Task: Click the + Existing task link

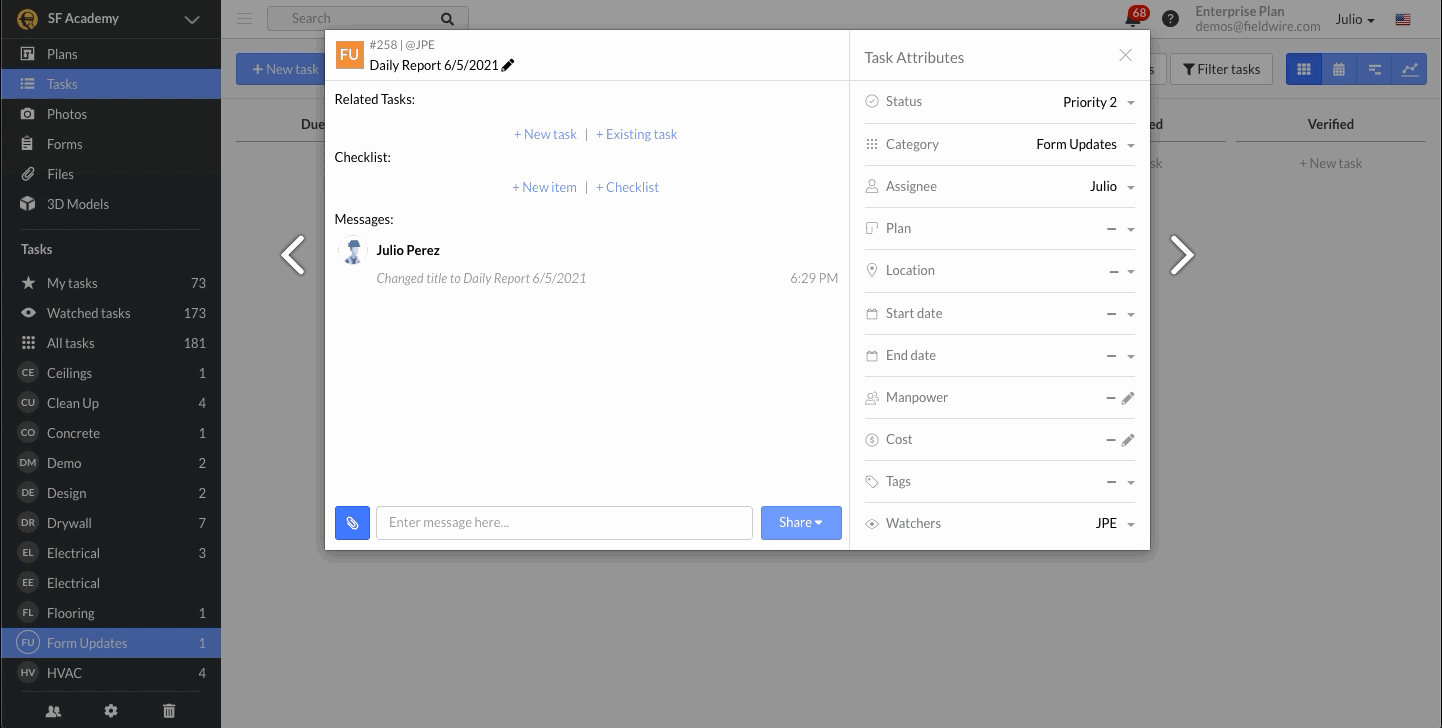Action: pyautogui.click(x=636, y=134)
